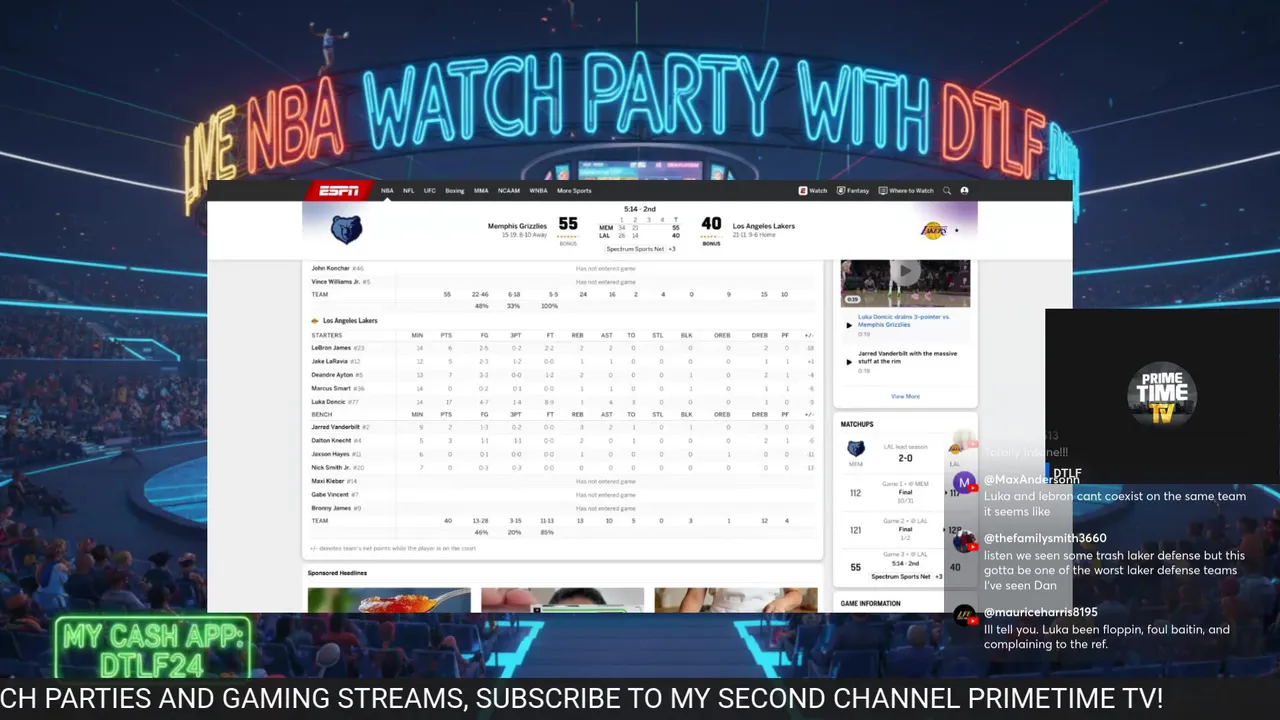Open Luka Doncic player link
The width and height of the screenshot is (1280, 720).
329,401
